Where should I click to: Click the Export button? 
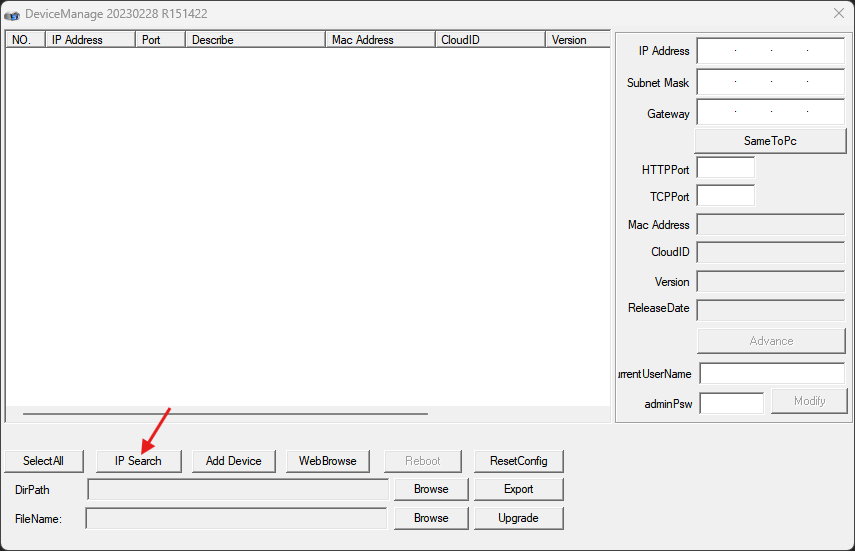pos(518,489)
